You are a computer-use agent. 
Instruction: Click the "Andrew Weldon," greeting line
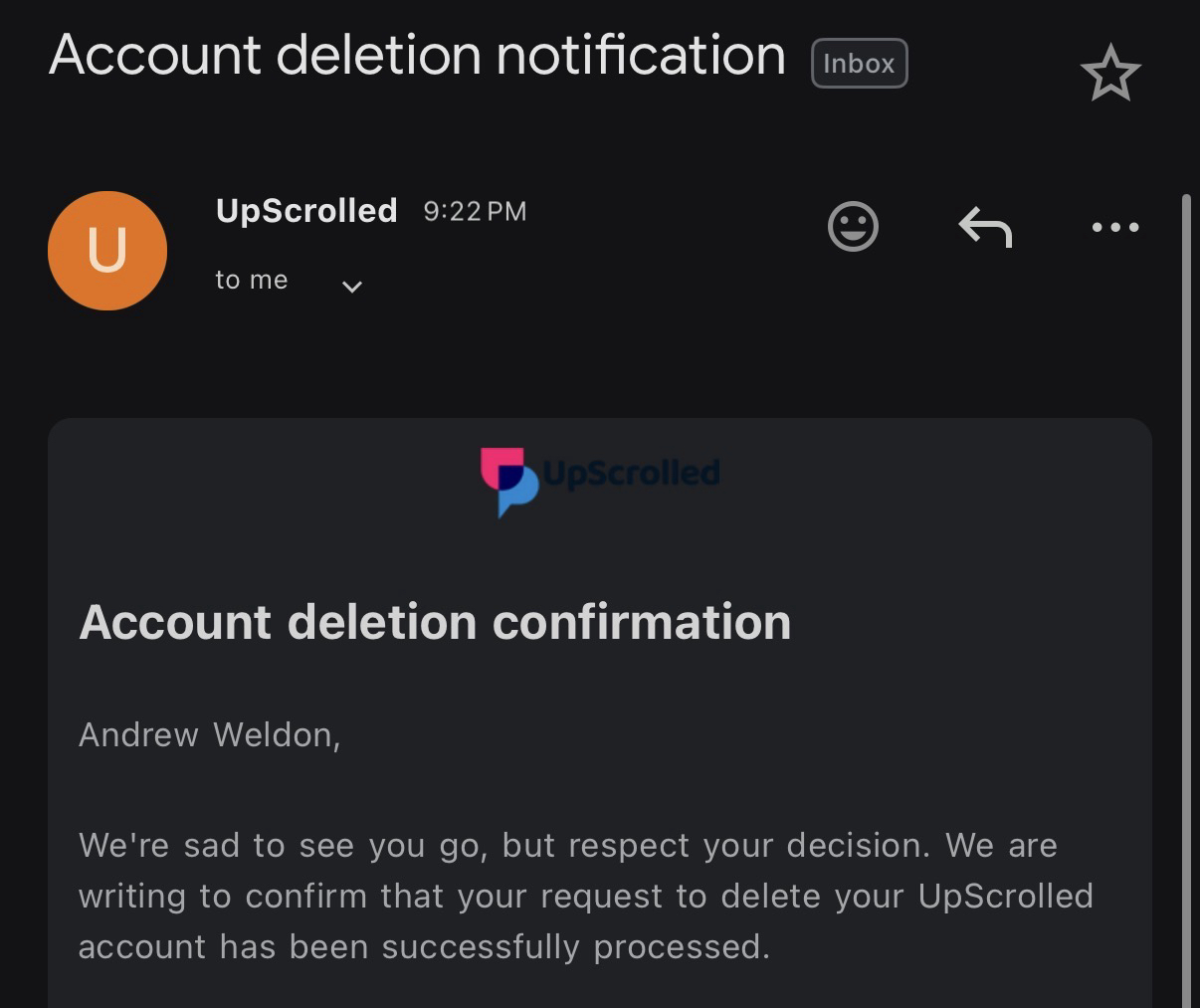click(209, 735)
